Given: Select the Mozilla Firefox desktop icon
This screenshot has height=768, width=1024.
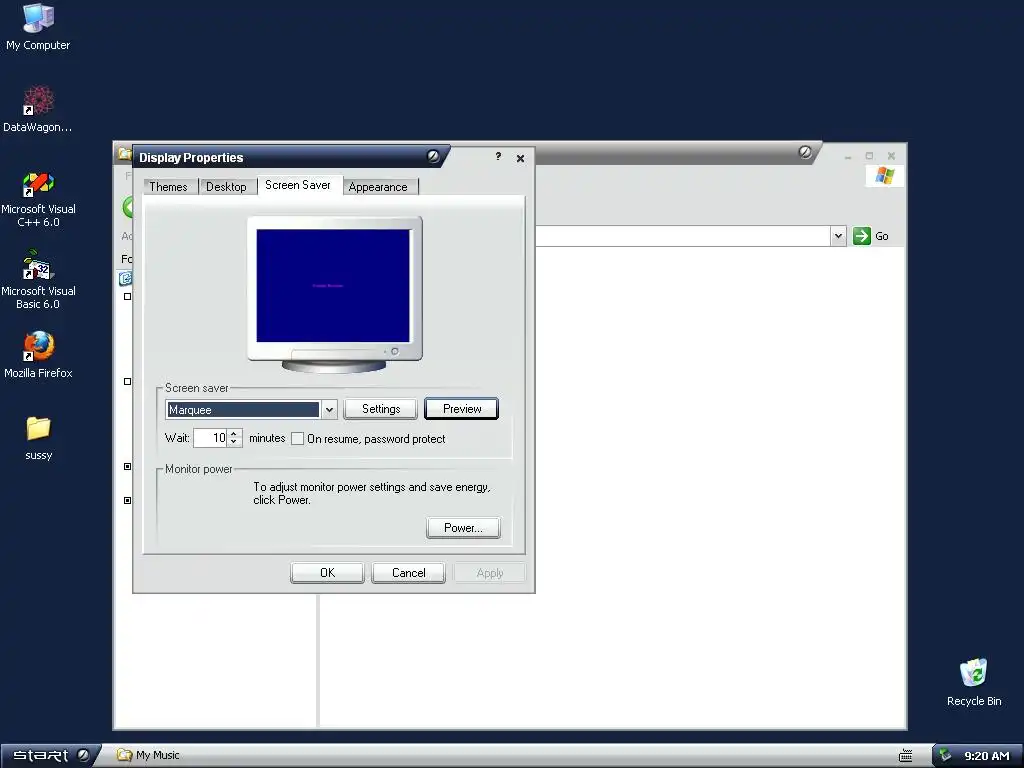Looking at the screenshot, I should pyautogui.click(x=38, y=355).
